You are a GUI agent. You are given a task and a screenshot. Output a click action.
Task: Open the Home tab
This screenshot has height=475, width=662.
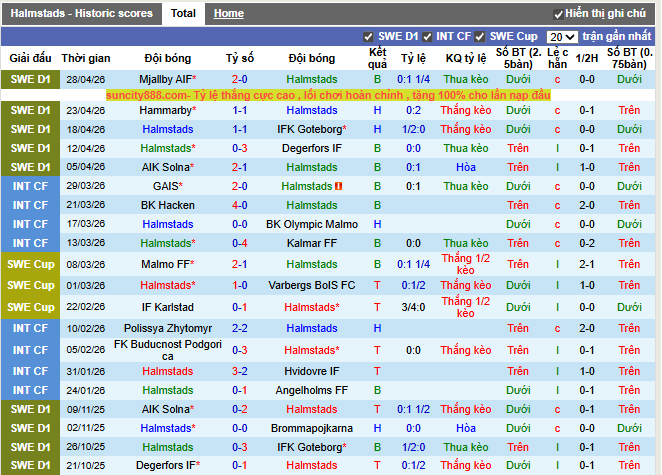(228, 14)
